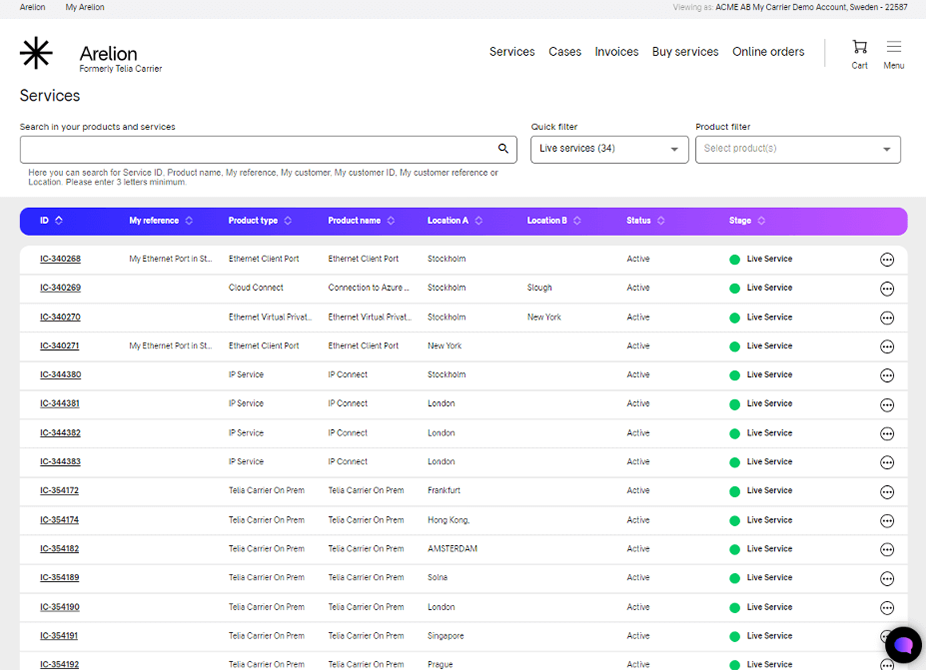
Task: Open more options for IC-344380
Action: coord(886,375)
